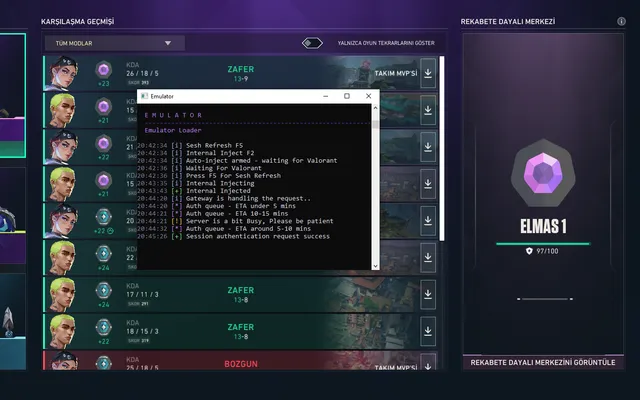Image resolution: width=640 pixels, height=400 pixels.
Task: Select agent portrait of the 18/15/3 match
Action: pos(62,331)
